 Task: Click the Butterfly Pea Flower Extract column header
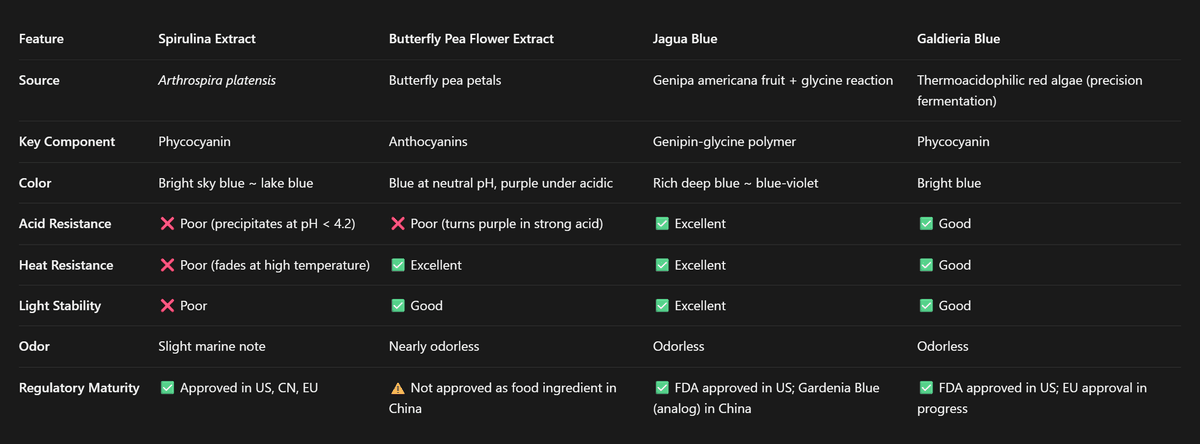pos(471,39)
